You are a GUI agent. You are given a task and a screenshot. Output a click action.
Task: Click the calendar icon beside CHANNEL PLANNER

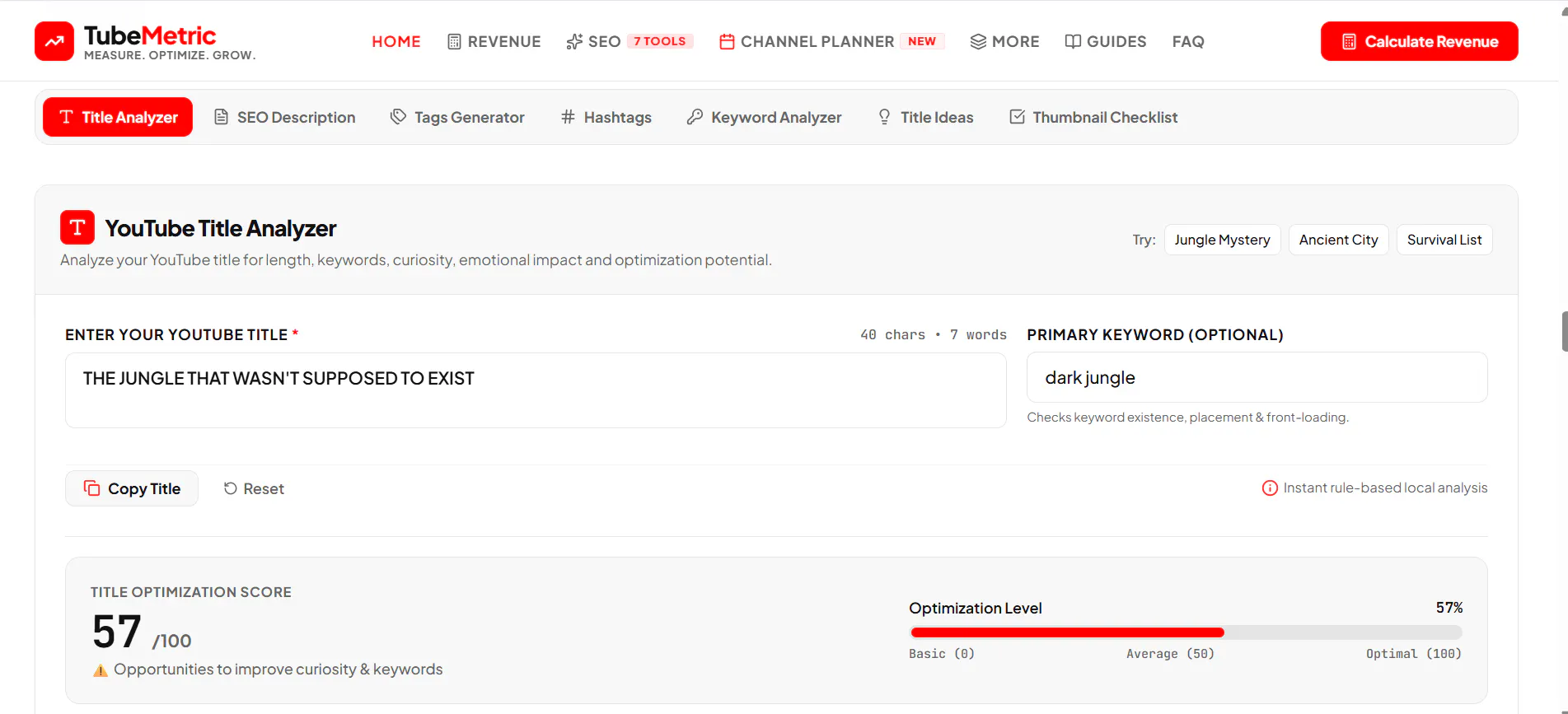coord(727,41)
